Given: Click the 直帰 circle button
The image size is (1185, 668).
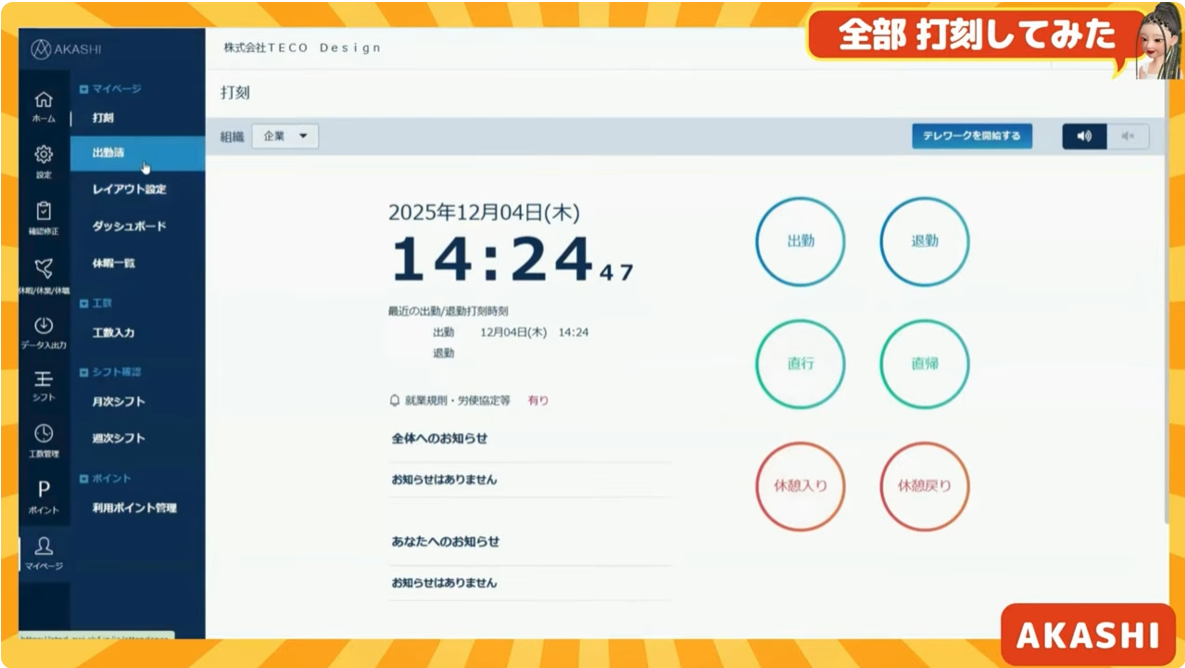Looking at the screenshot, I should (x=924, y=364).
